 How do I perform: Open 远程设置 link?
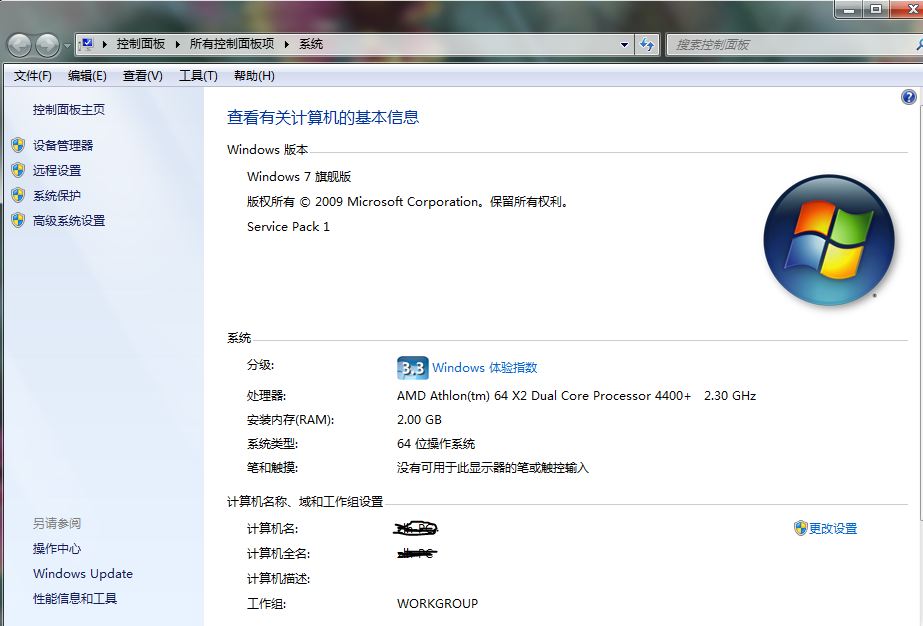57,171
